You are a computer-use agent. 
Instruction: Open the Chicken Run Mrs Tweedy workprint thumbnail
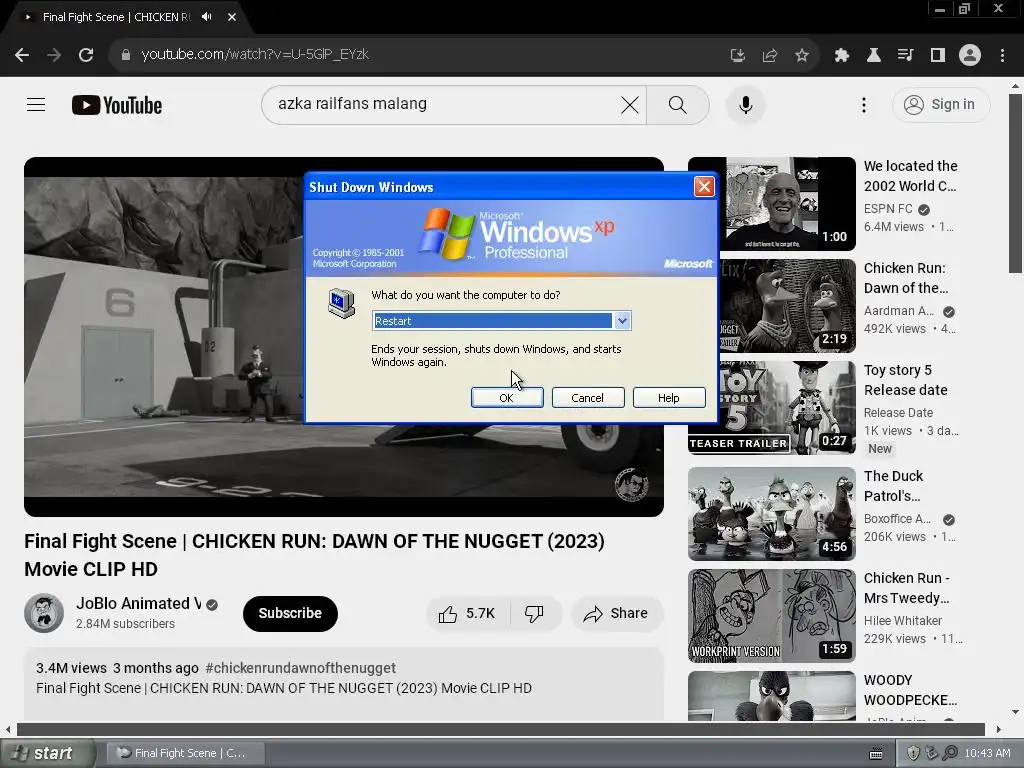point(772,616)
